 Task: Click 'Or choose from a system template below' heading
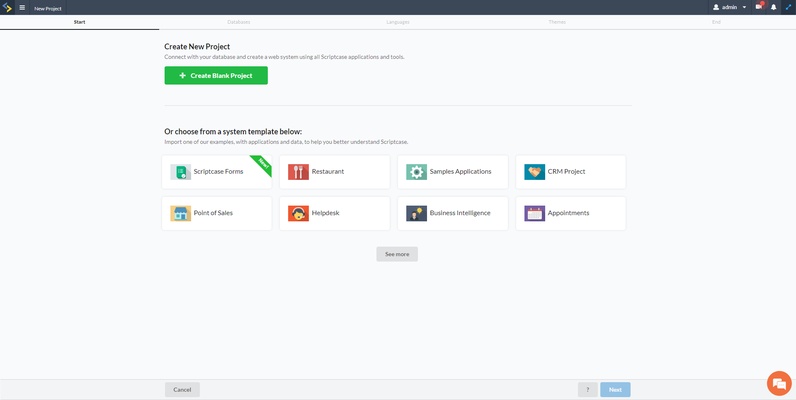point(233,132)
